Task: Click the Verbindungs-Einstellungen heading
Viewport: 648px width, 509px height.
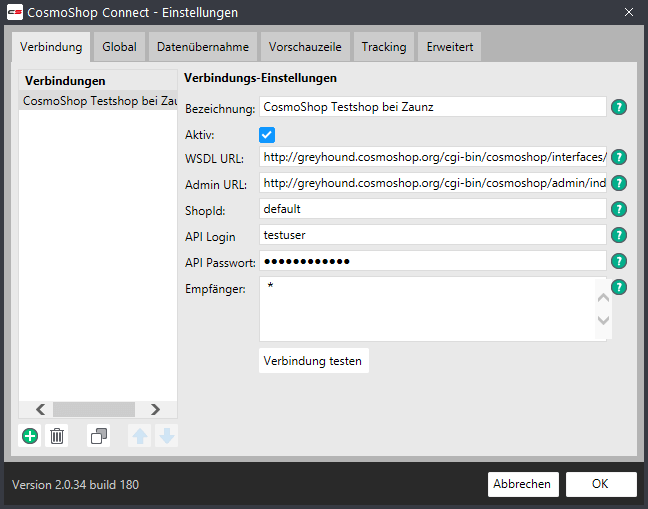Action: [260, 78]
